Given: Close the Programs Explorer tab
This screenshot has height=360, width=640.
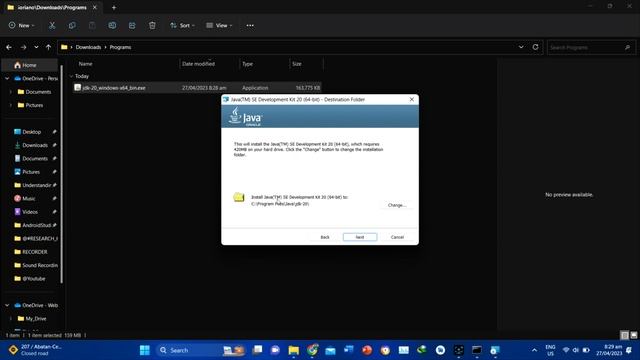Looking at the screenshot, I should pyautogui.click(x=95, y=7).
